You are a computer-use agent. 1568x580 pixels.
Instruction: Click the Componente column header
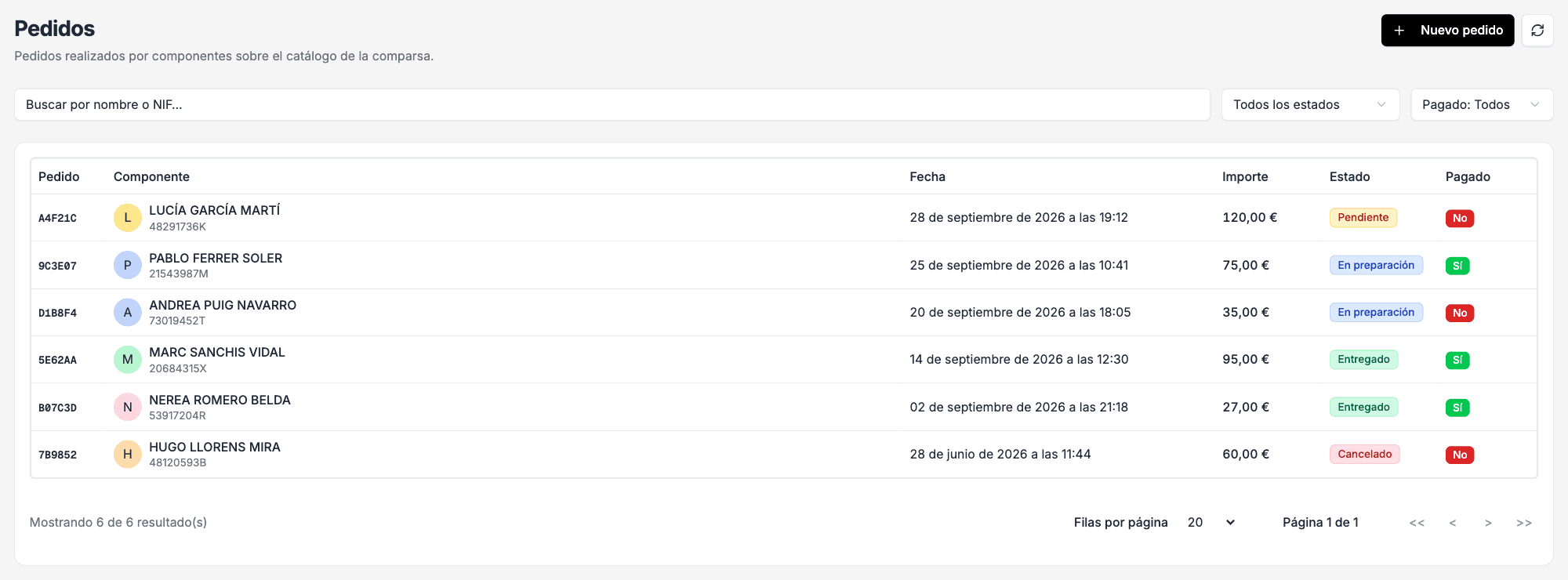click(x=151, y=177)
